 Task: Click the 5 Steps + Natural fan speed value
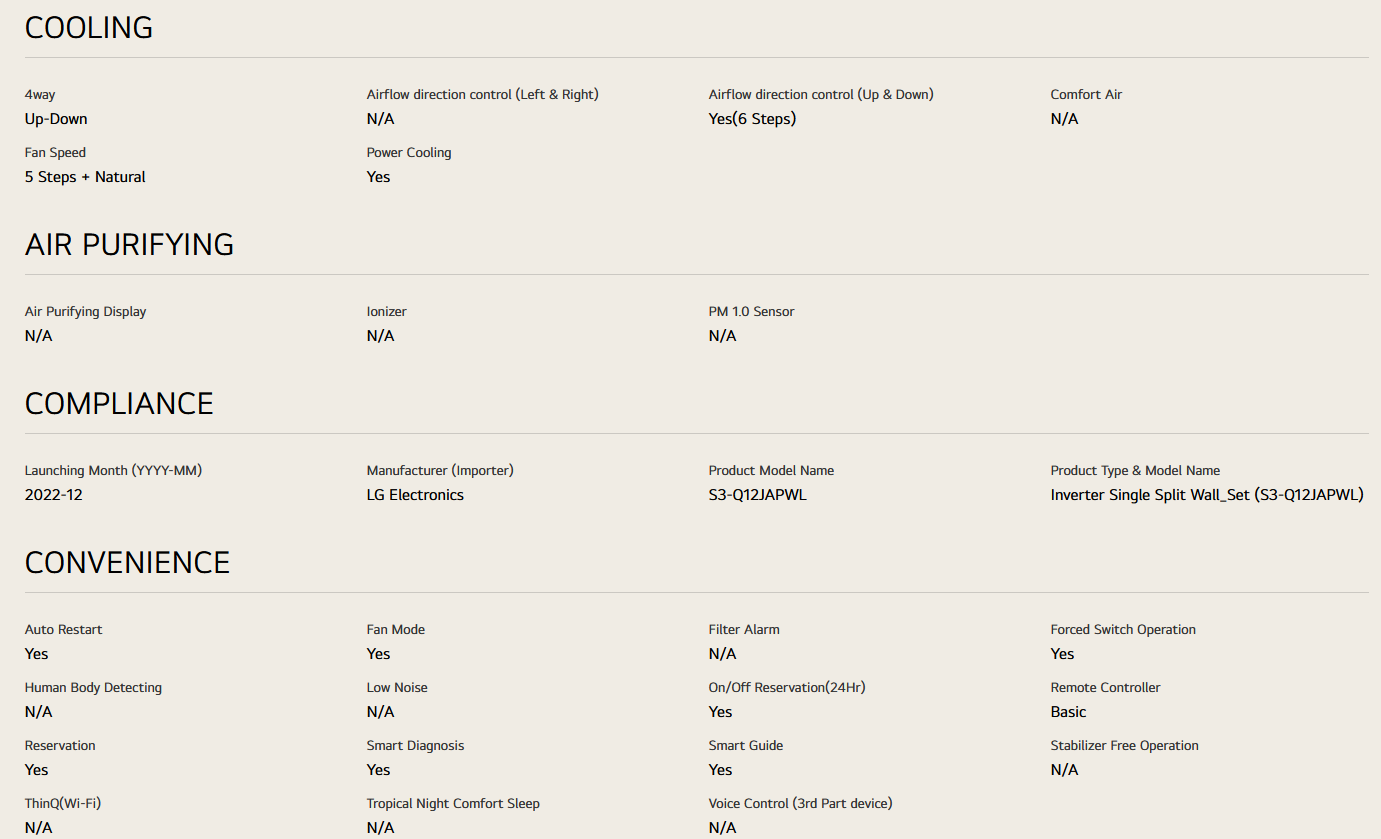click(x=85, y=177)
